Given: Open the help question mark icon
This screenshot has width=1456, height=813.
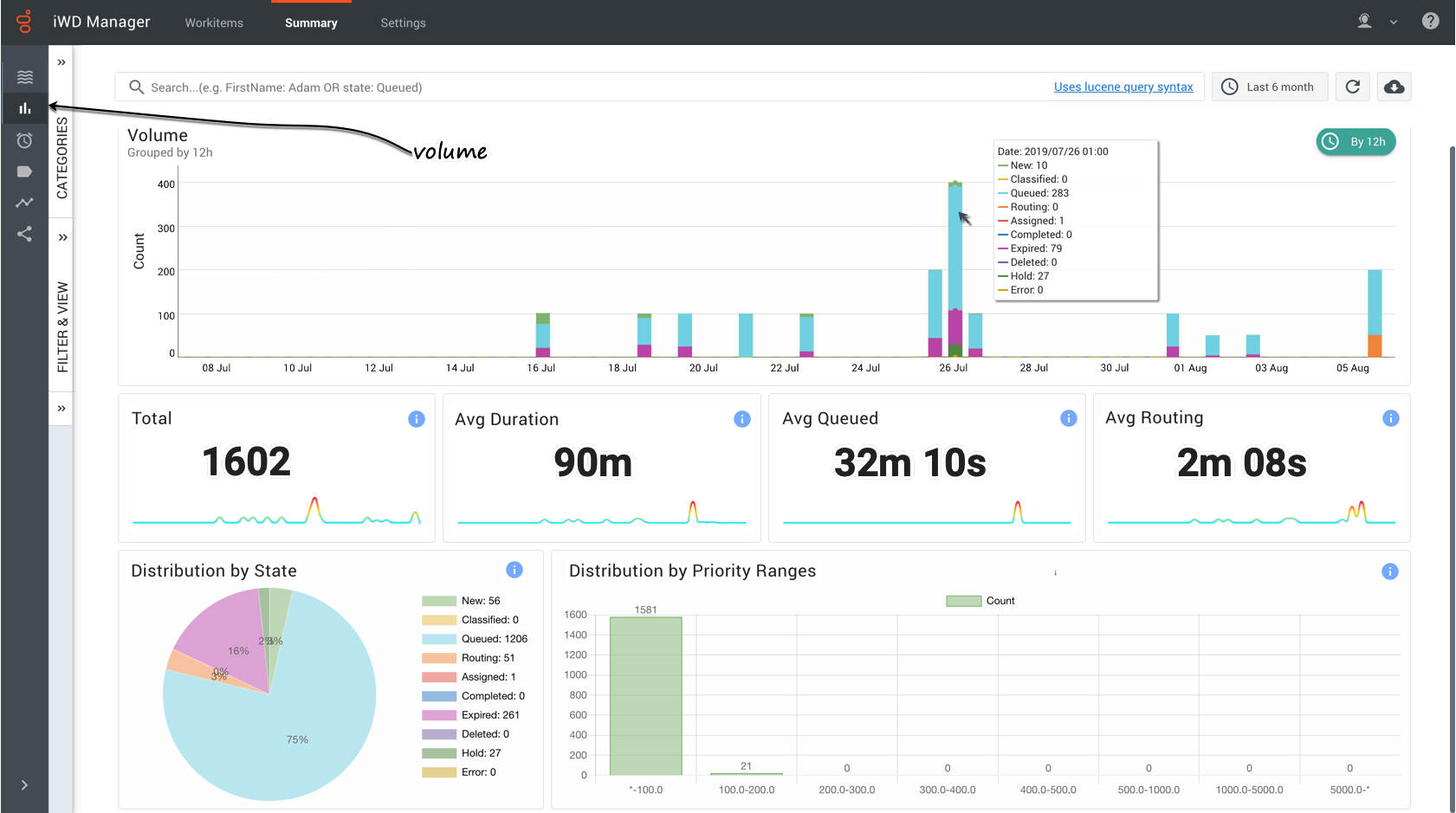Looking at the screenshot, I should pyautogui.click(x=1430, y=21).
